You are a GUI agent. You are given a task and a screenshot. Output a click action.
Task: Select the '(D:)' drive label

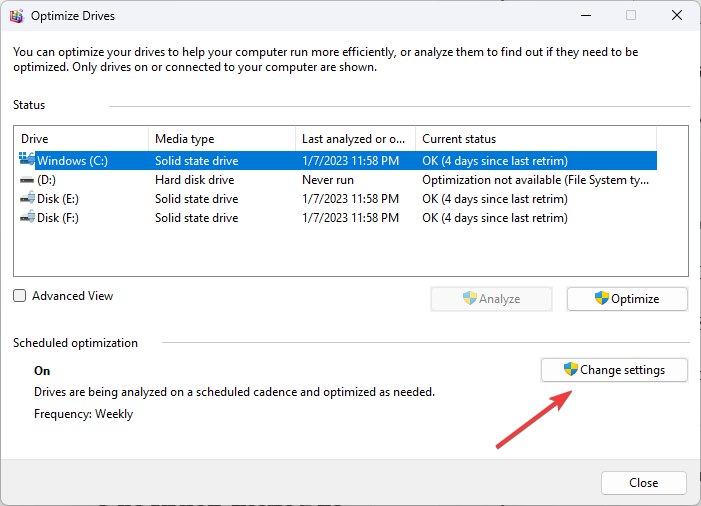(x=46, y=180)
